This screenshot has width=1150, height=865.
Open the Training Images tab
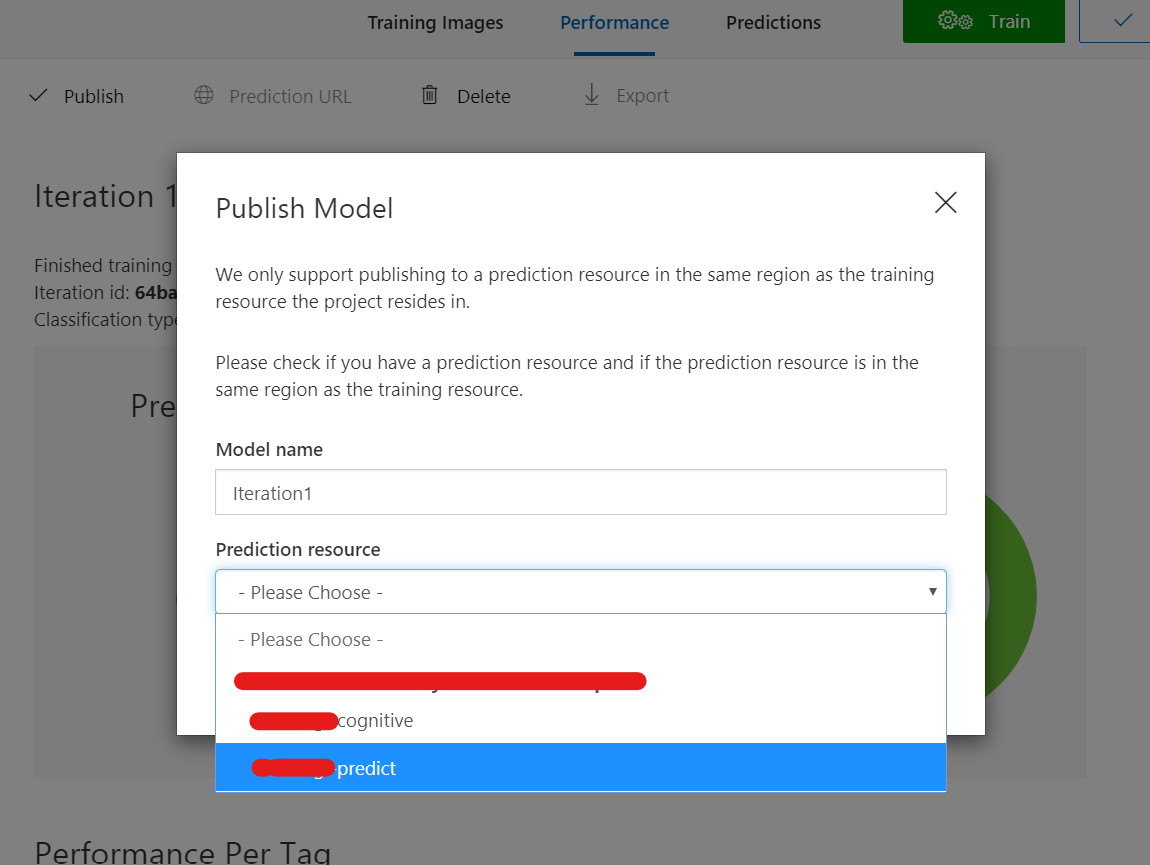point(435,23)
